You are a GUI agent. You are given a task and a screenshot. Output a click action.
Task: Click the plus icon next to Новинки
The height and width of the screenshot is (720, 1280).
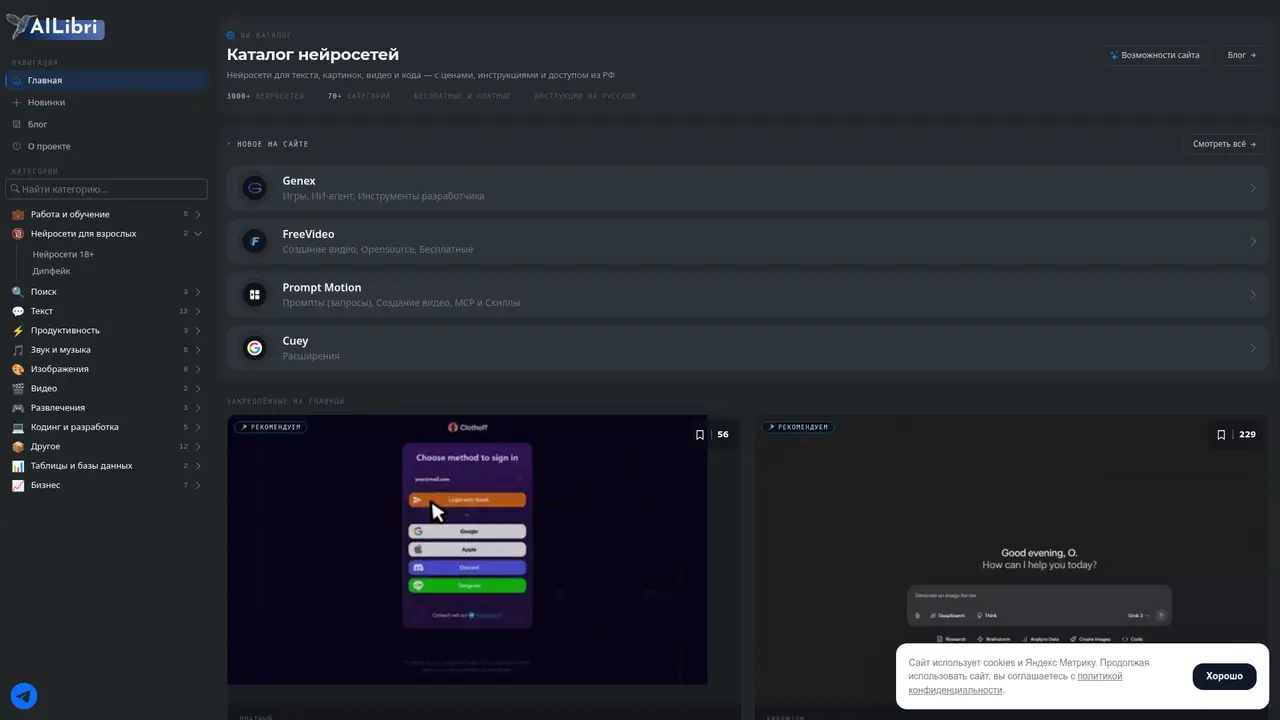16,102
